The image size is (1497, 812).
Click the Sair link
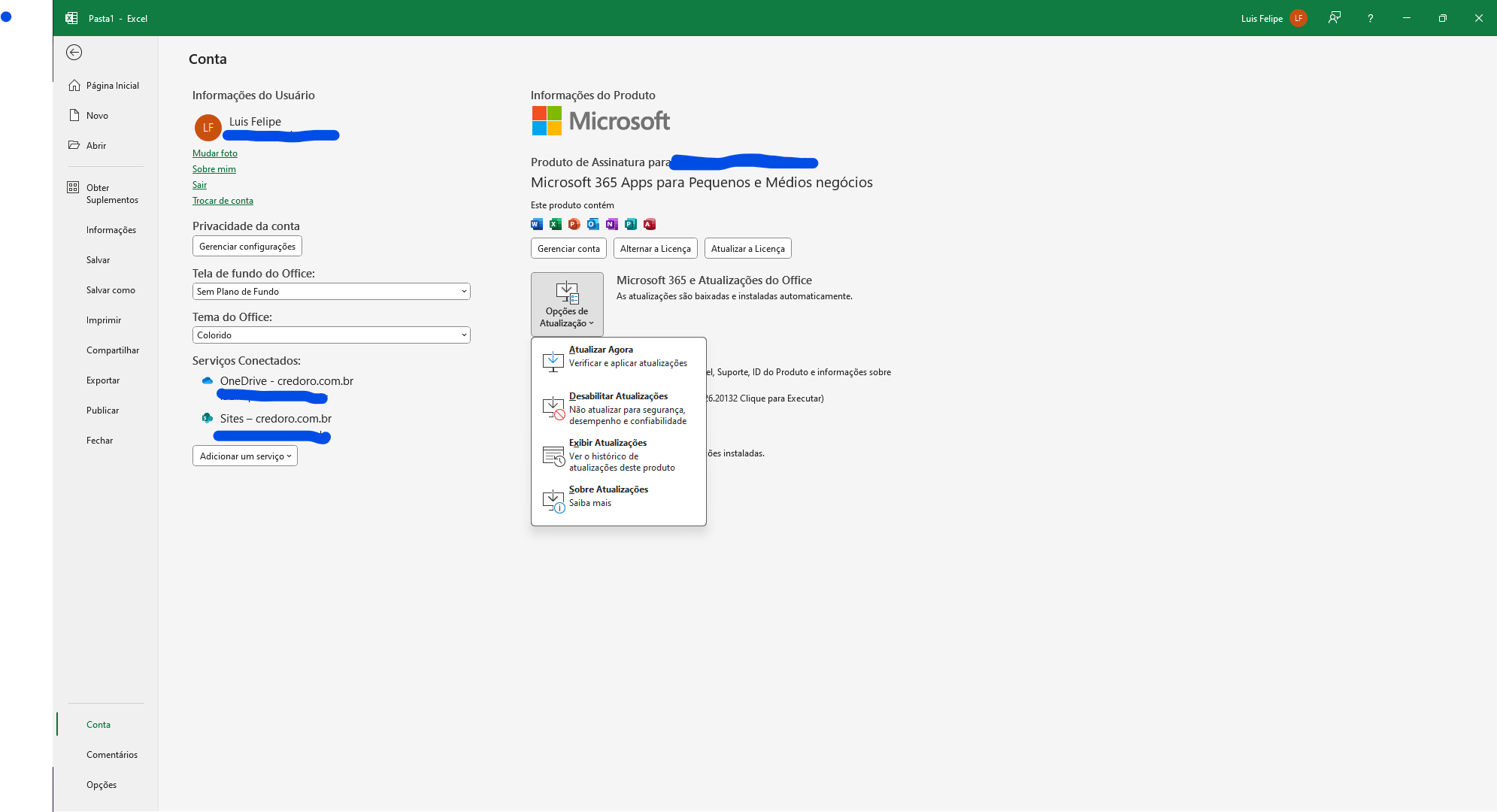199,185
